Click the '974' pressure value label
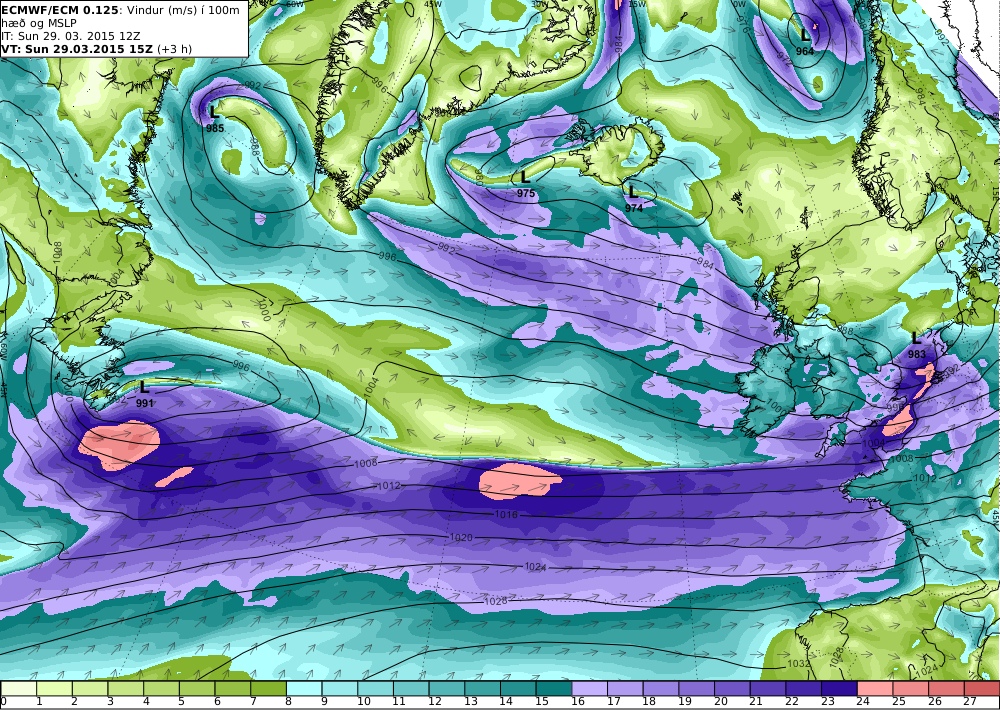1000x710 pixels. click(634, 208)
